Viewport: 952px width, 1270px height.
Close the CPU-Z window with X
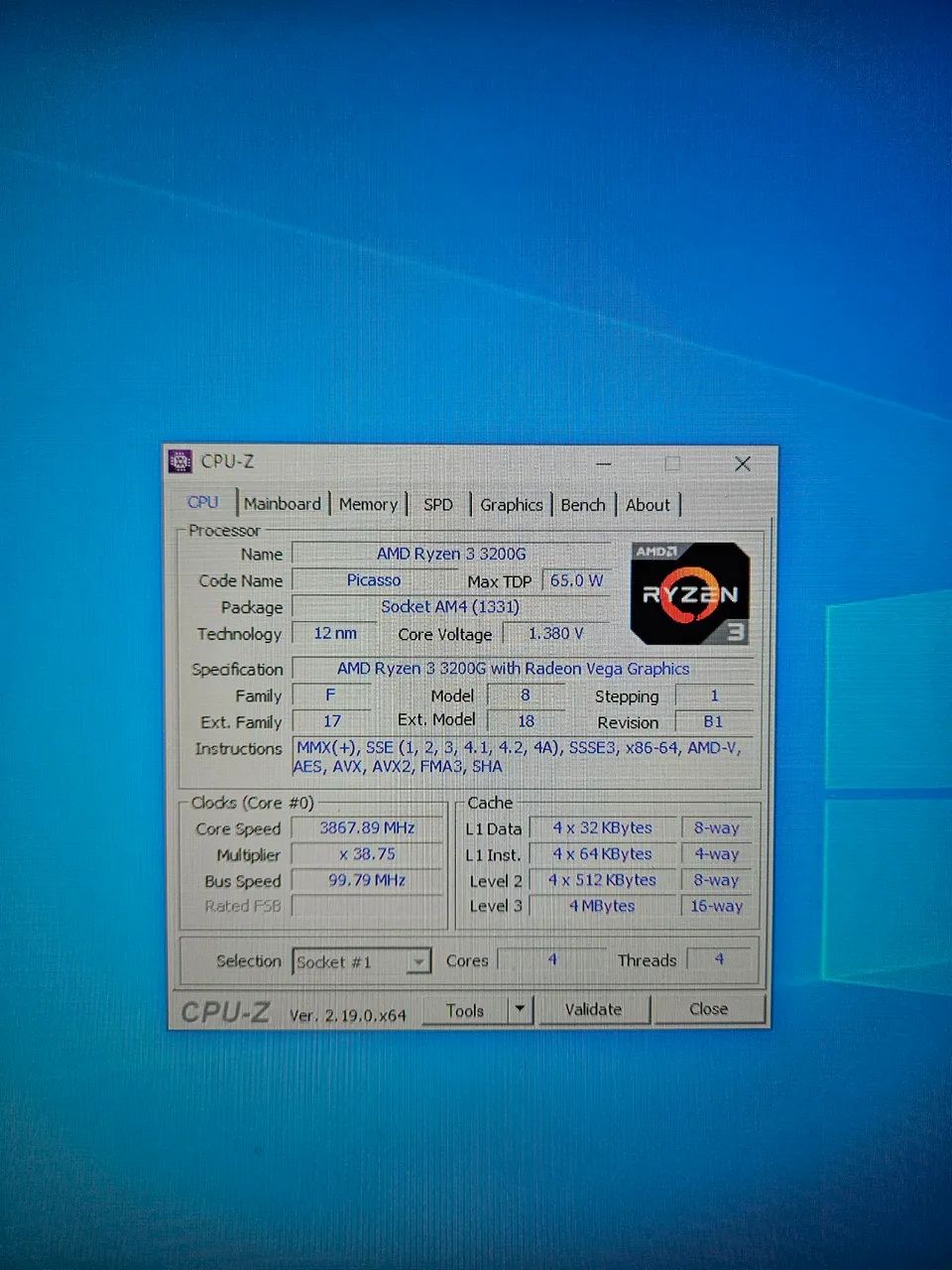[x=742, y=463]
